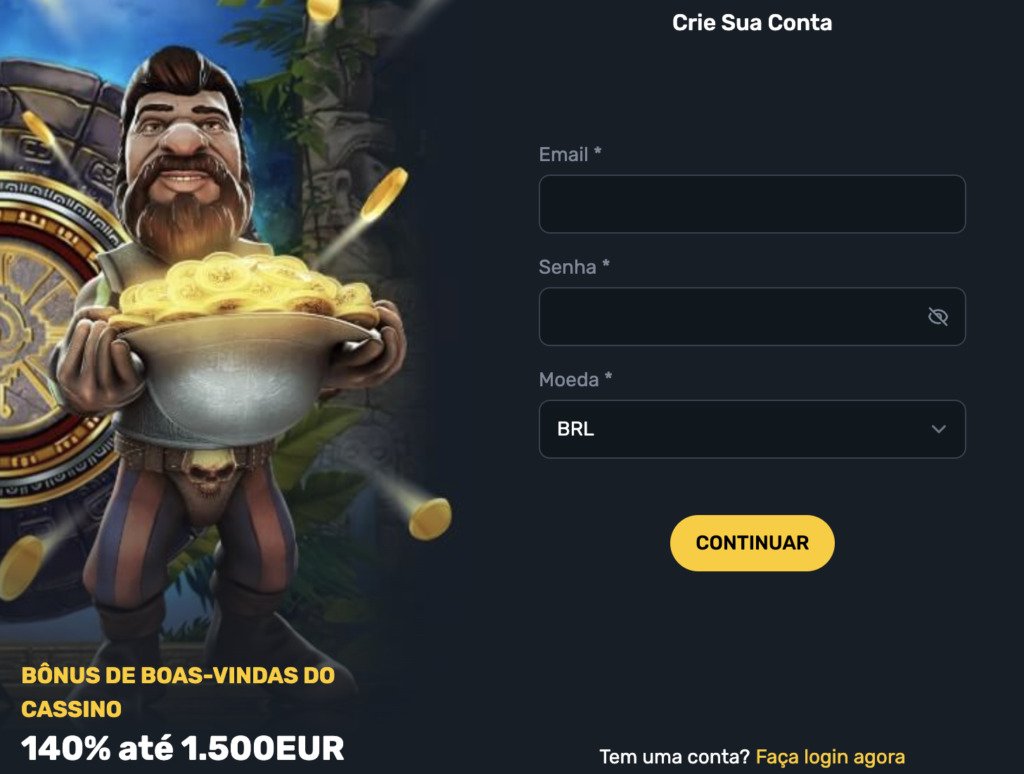The height and width of the screenshot is (774, 1024).
Task: Click the skull belt buckle
Action: pyautogui.click(x=207, y=472)
